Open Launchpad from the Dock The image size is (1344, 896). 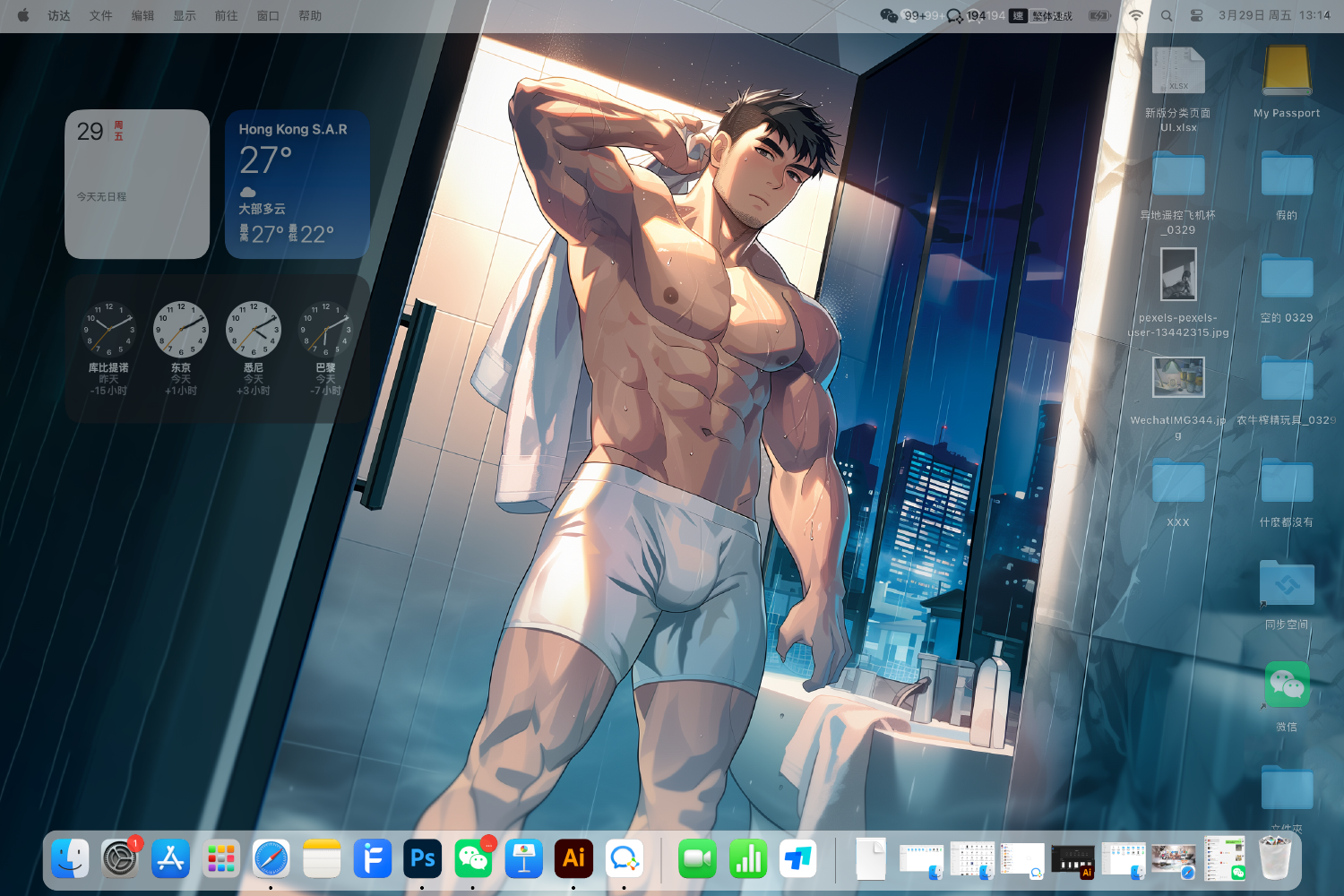(x=220, y=859)
